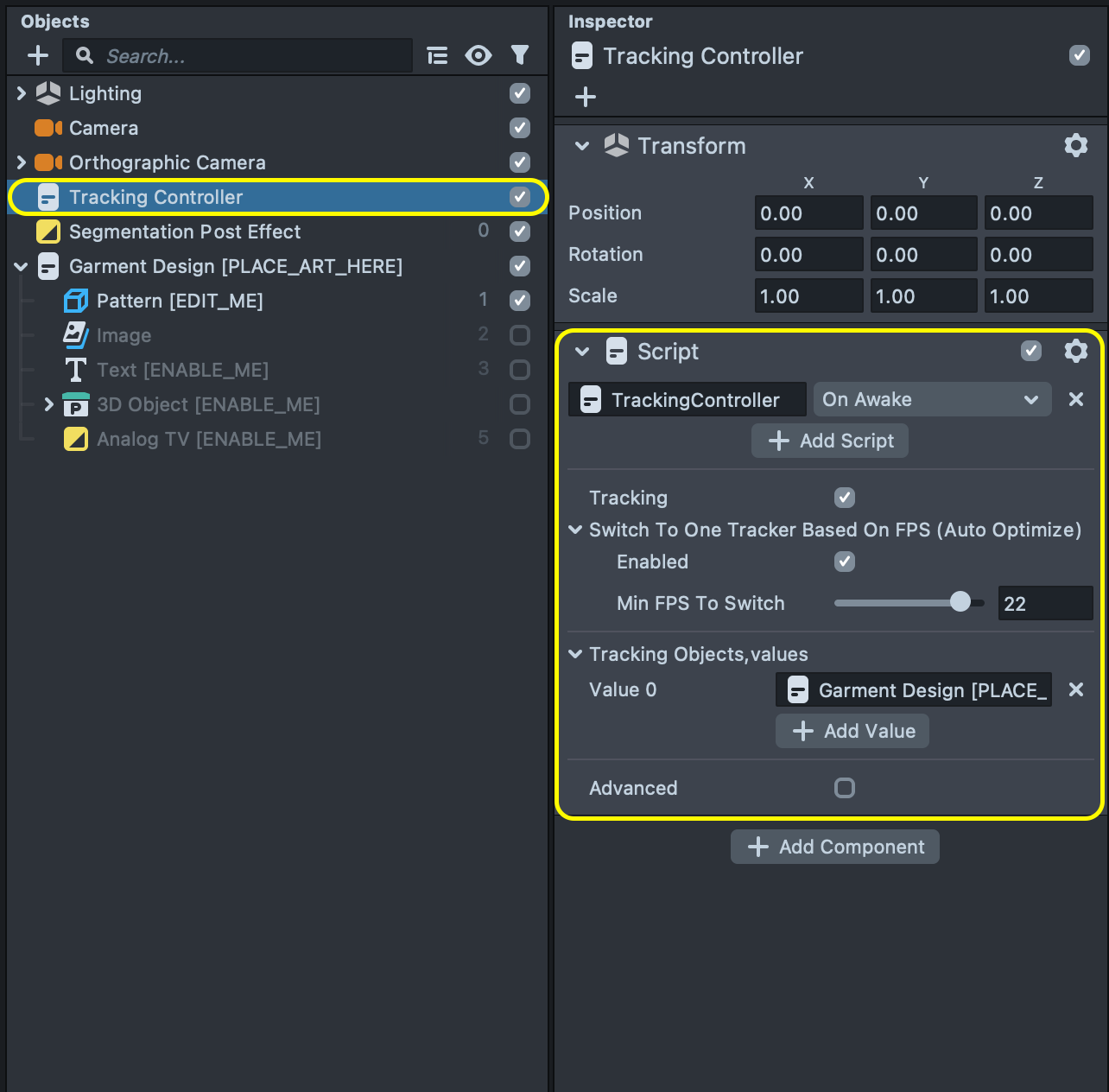Toggle the Objects panel visibility eye icon
The image size is (1109, 1092).
coord(478,56)
